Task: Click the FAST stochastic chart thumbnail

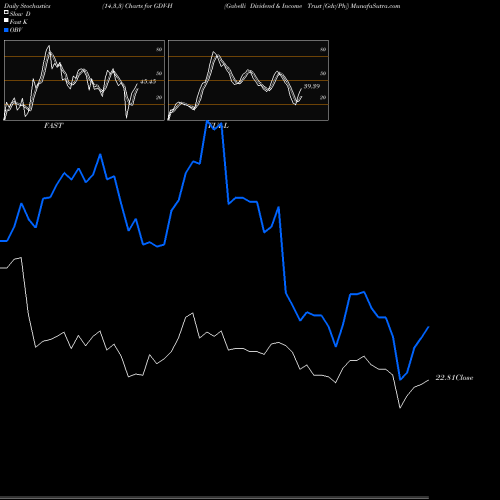Action: point(84,80)
